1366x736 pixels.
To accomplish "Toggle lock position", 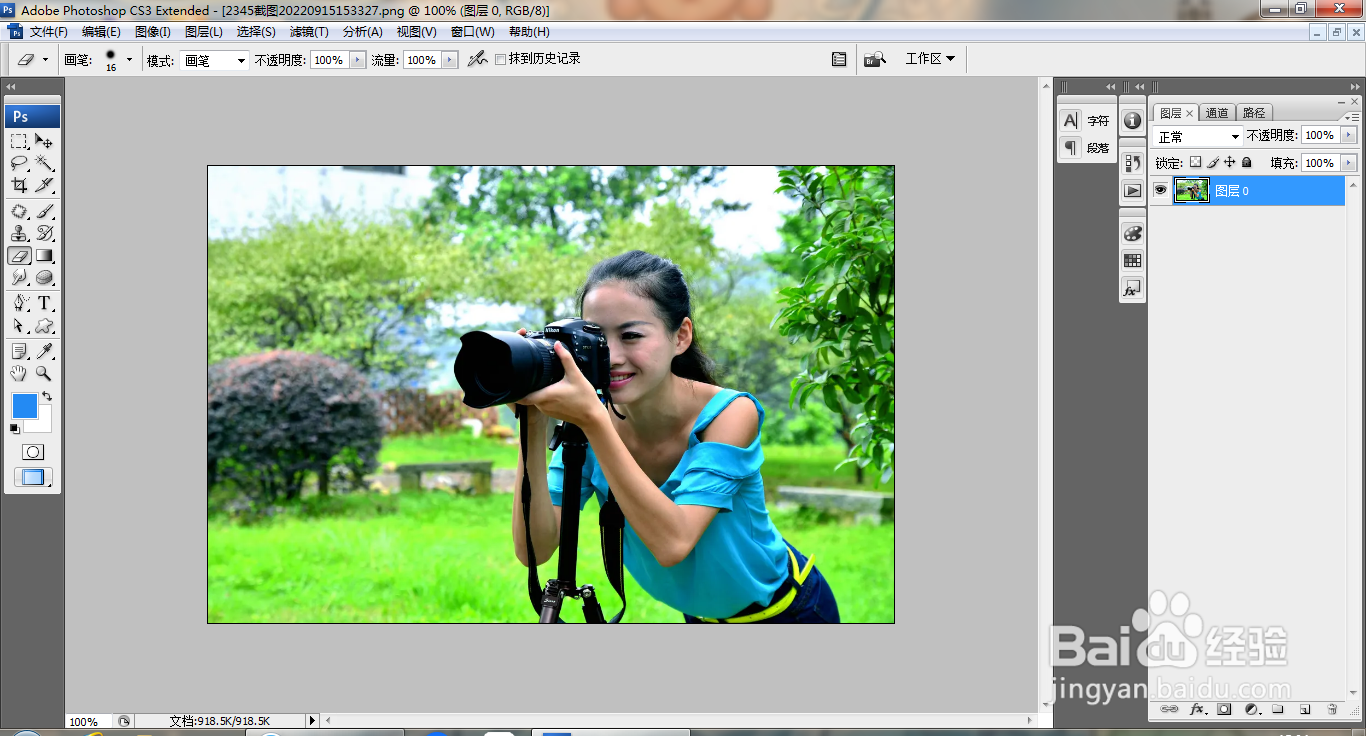I will pyautogui.click(x=1230, y=162).
